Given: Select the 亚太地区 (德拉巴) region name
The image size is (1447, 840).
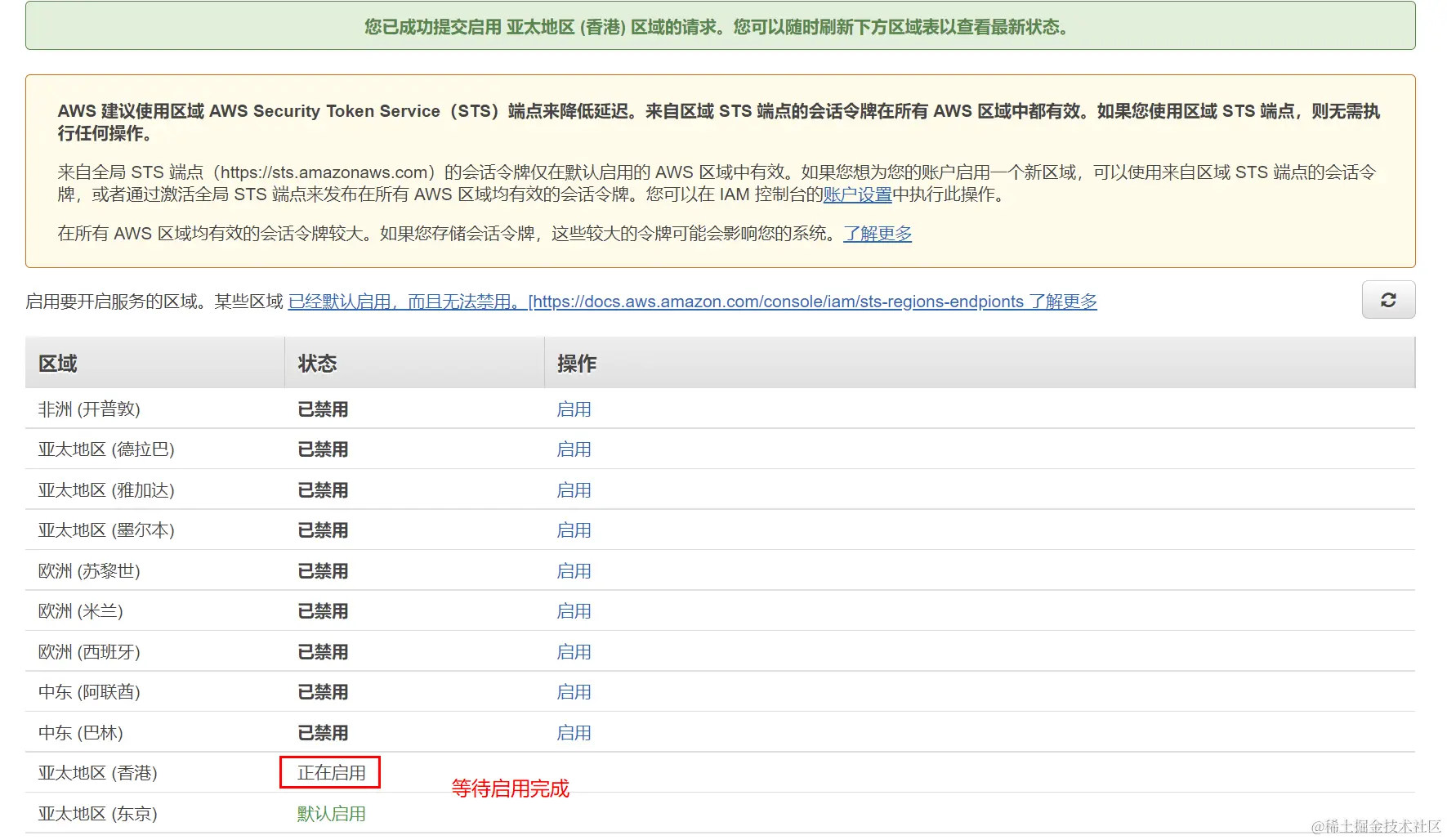Looking at the screenshot, I should [106, 449].
